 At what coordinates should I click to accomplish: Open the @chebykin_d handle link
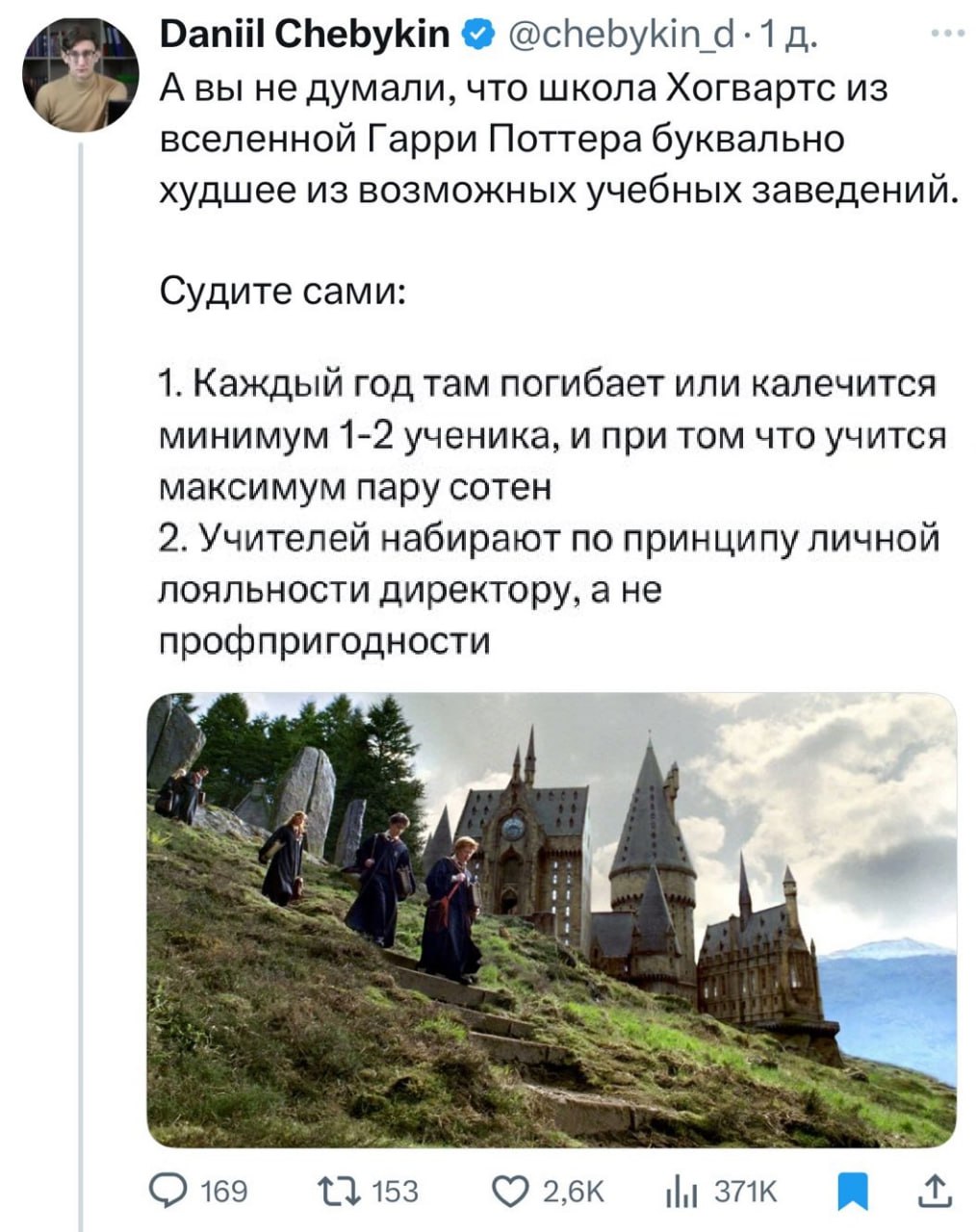click(x=623, y=37)
